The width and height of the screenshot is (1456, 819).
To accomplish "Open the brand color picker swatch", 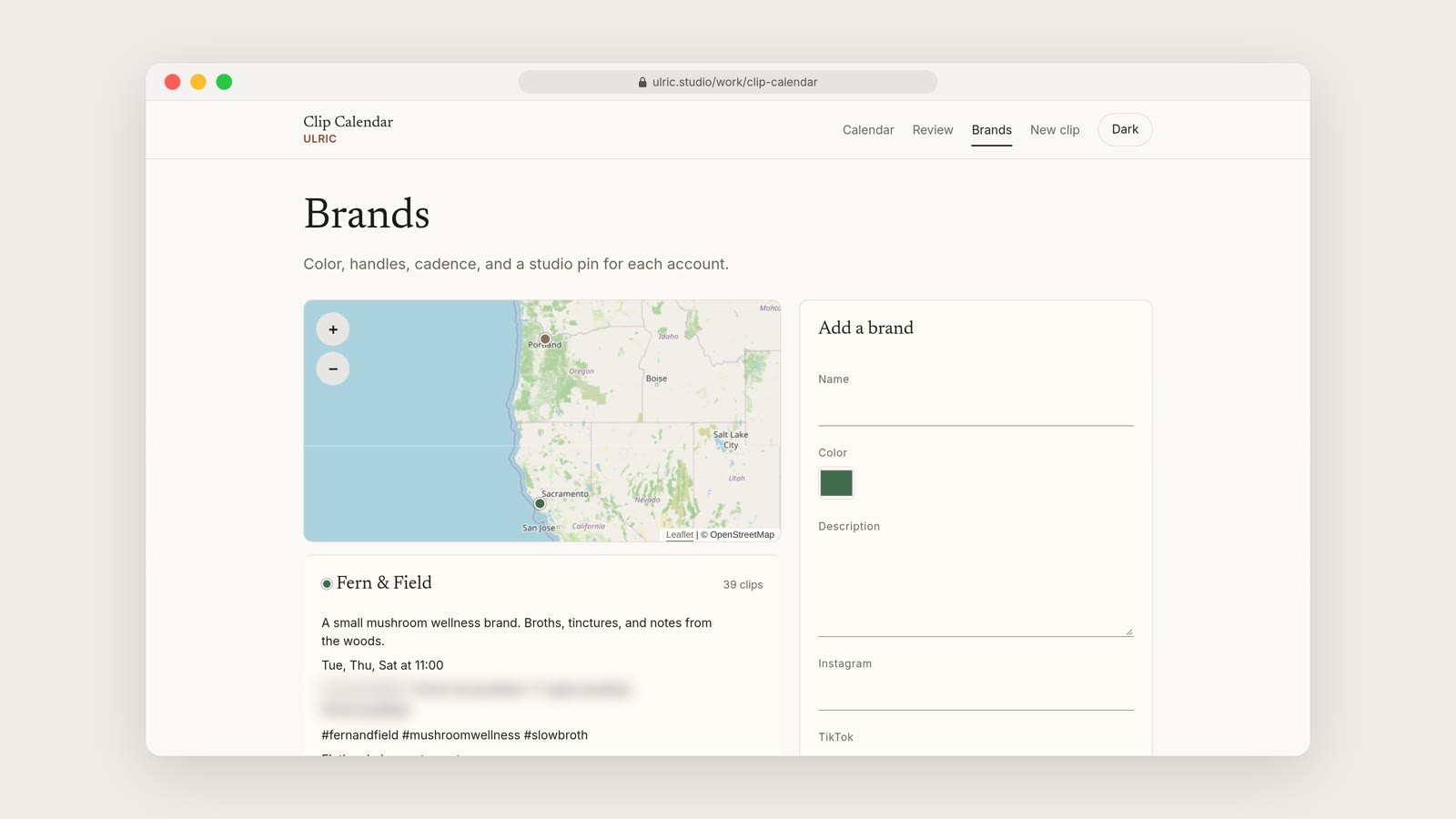I will point(836,483).
